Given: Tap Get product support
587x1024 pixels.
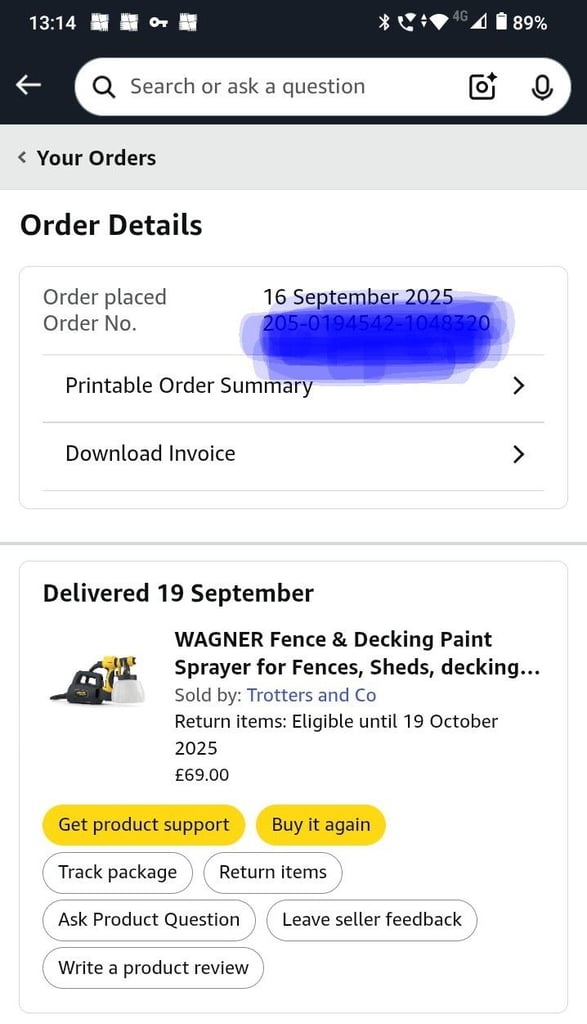Looking at the screenshot, I should tap(143, 824).
